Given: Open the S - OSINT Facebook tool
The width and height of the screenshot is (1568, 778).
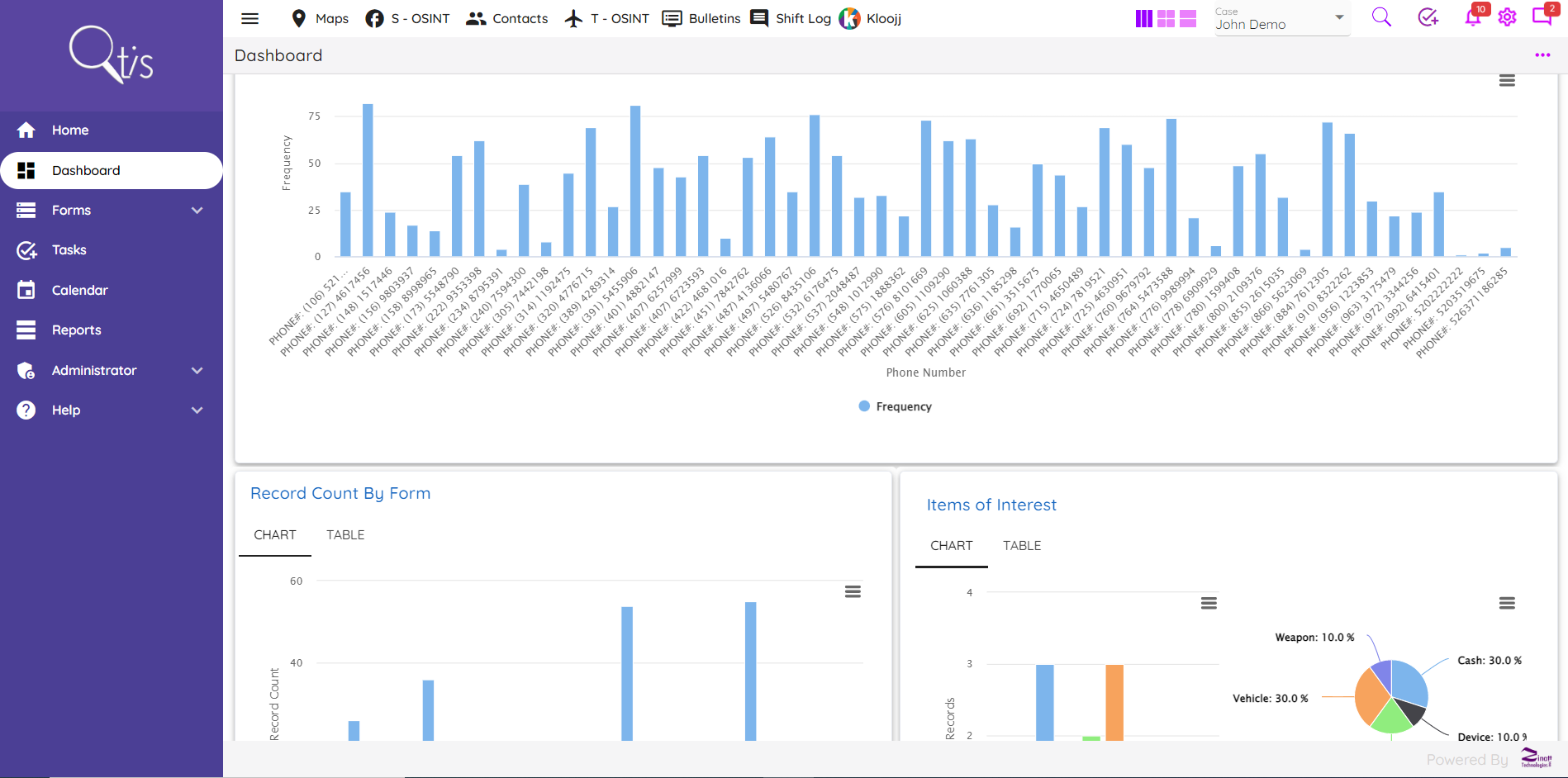Looking at the screenshot, I should [x=407, y=18].
